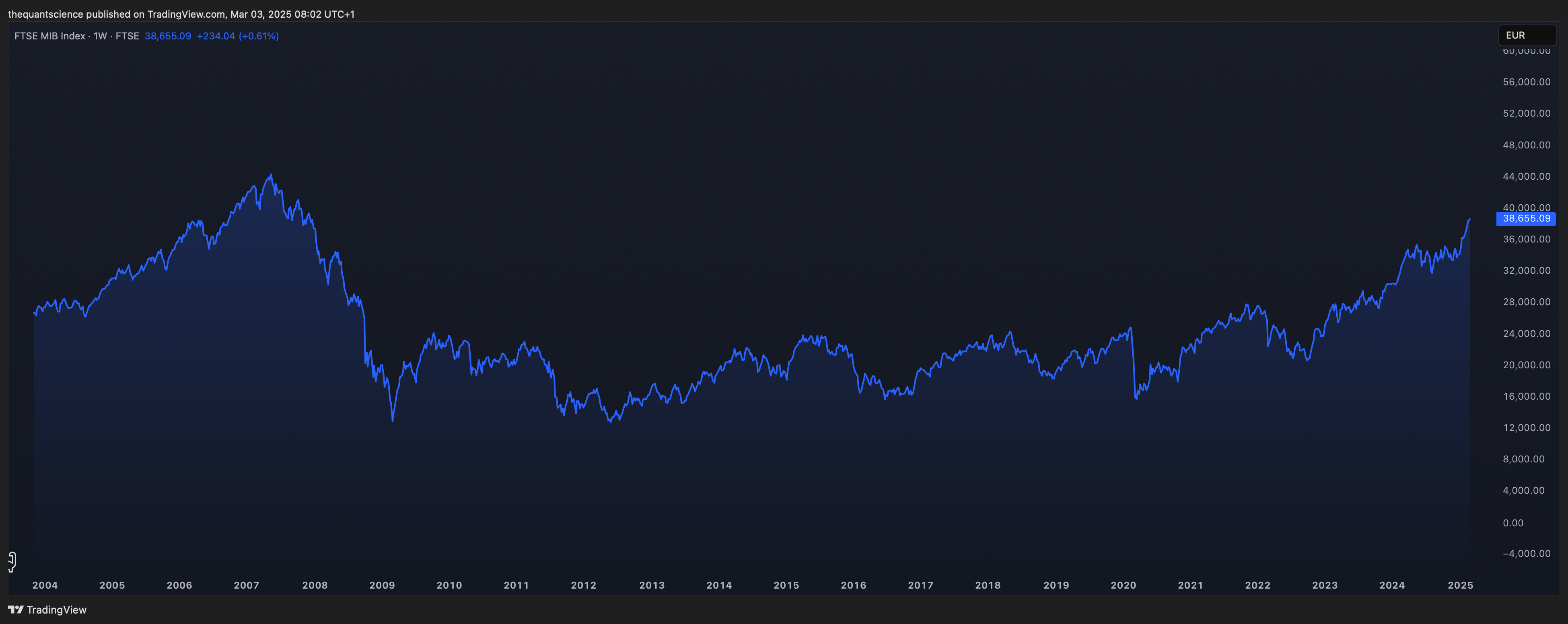Click the 44,000.00 price axis label

click(x=1527, y=177)
